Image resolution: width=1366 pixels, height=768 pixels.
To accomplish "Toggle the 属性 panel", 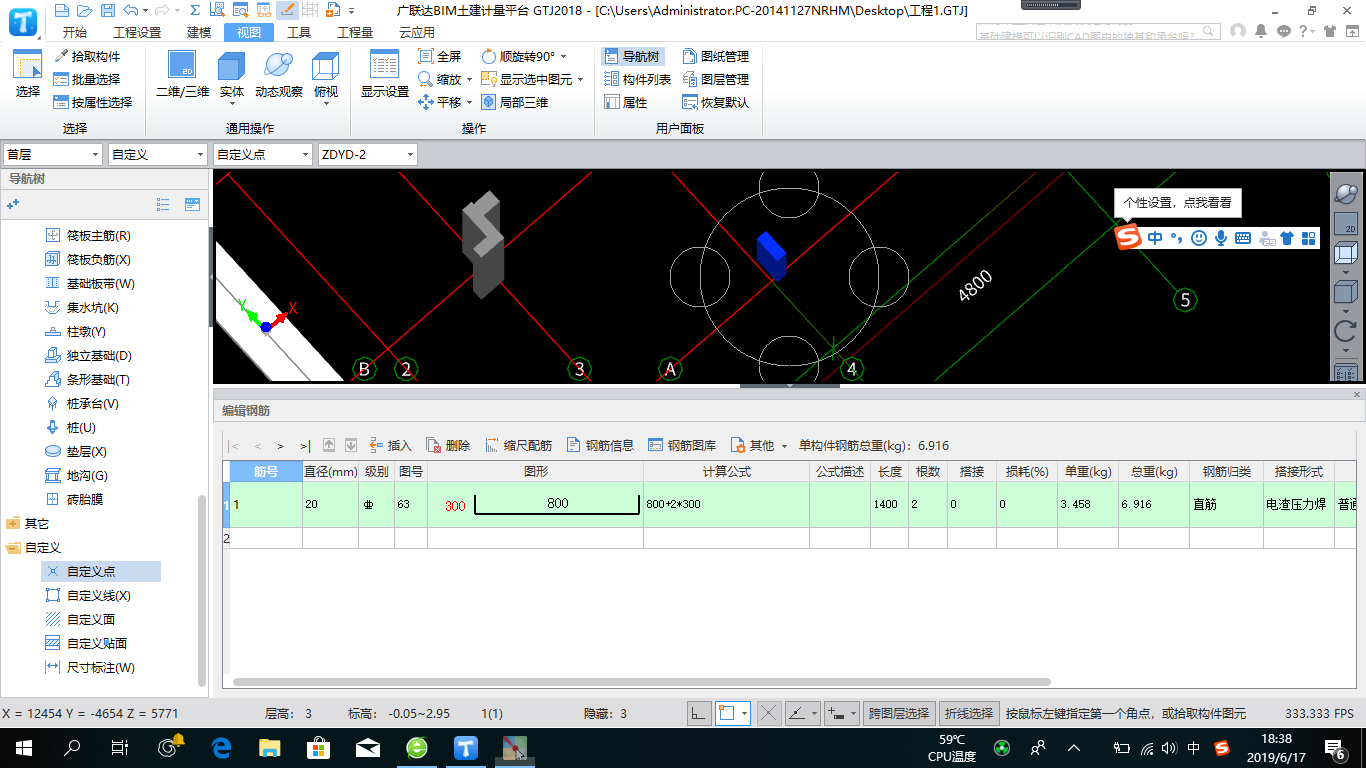I will [627, 102].
